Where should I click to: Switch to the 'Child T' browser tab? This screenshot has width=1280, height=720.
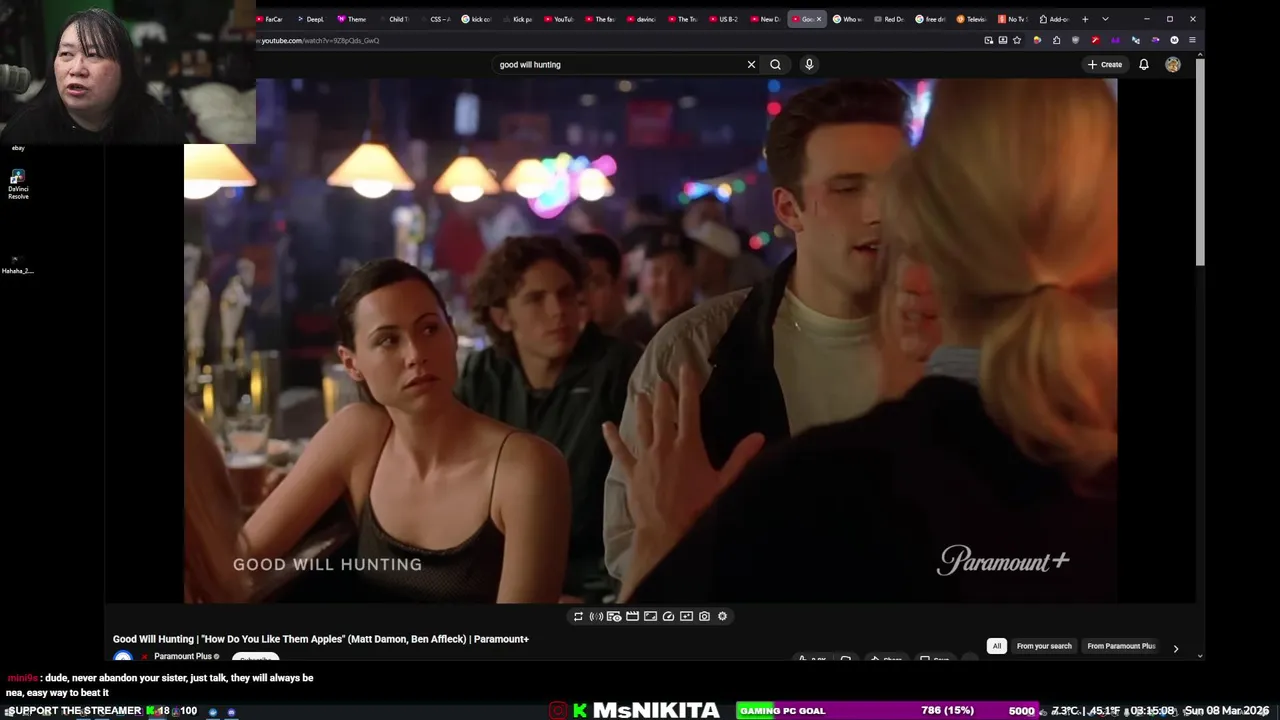coord(394,19)
